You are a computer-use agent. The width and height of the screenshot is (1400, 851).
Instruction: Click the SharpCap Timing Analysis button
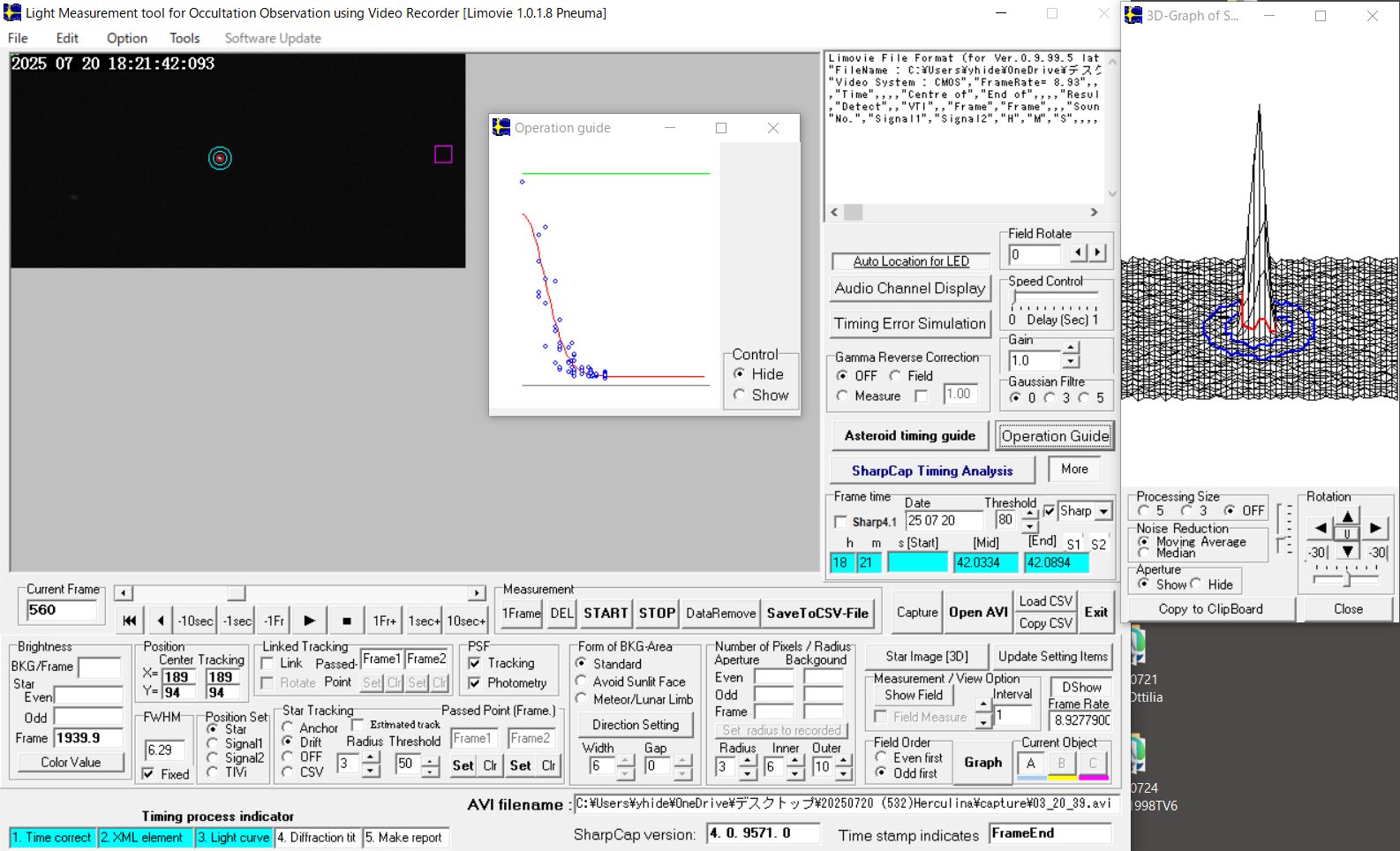pyautogui.click(x=931, y=471)
